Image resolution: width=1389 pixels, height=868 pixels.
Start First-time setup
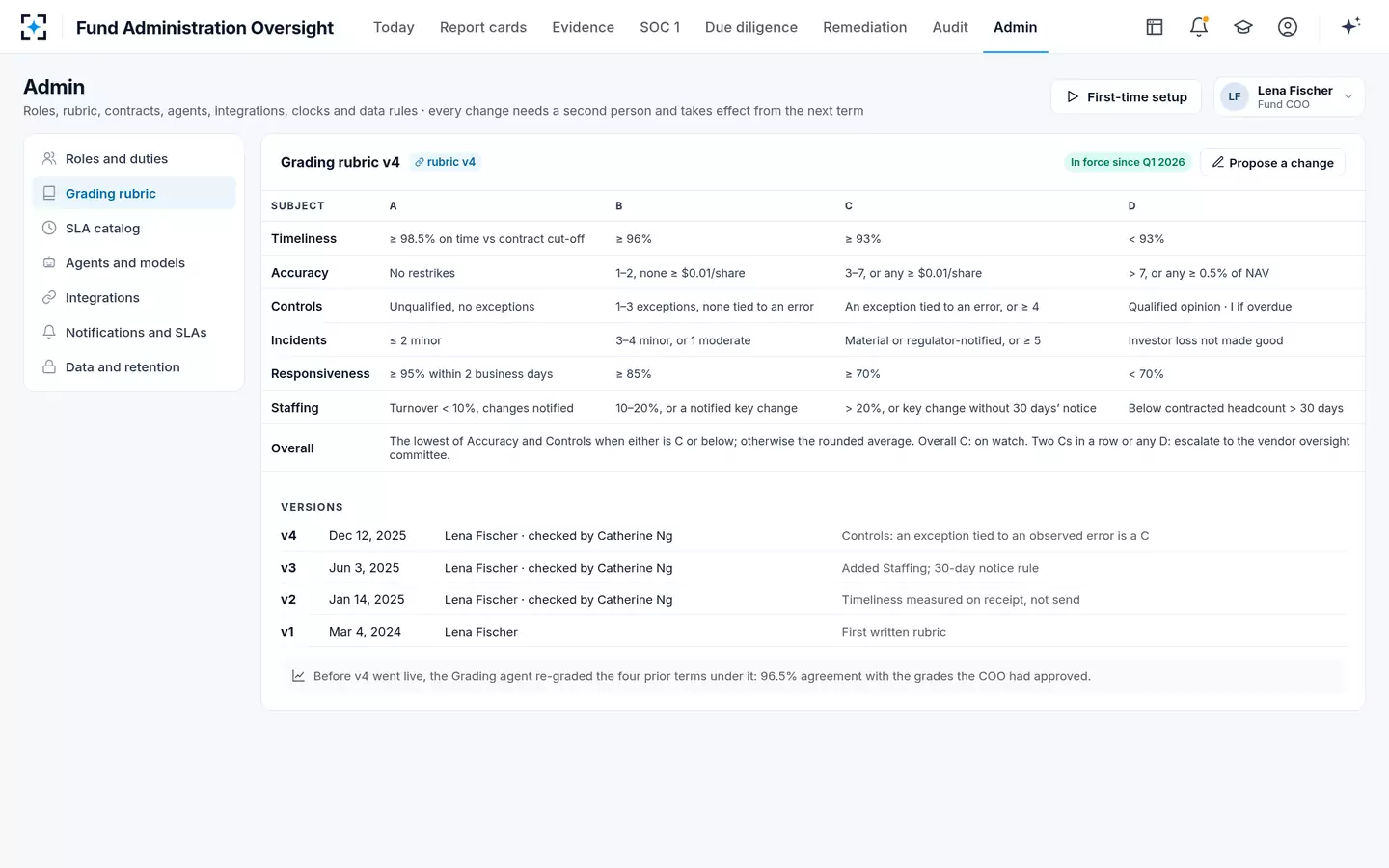tap(1126, 96)
